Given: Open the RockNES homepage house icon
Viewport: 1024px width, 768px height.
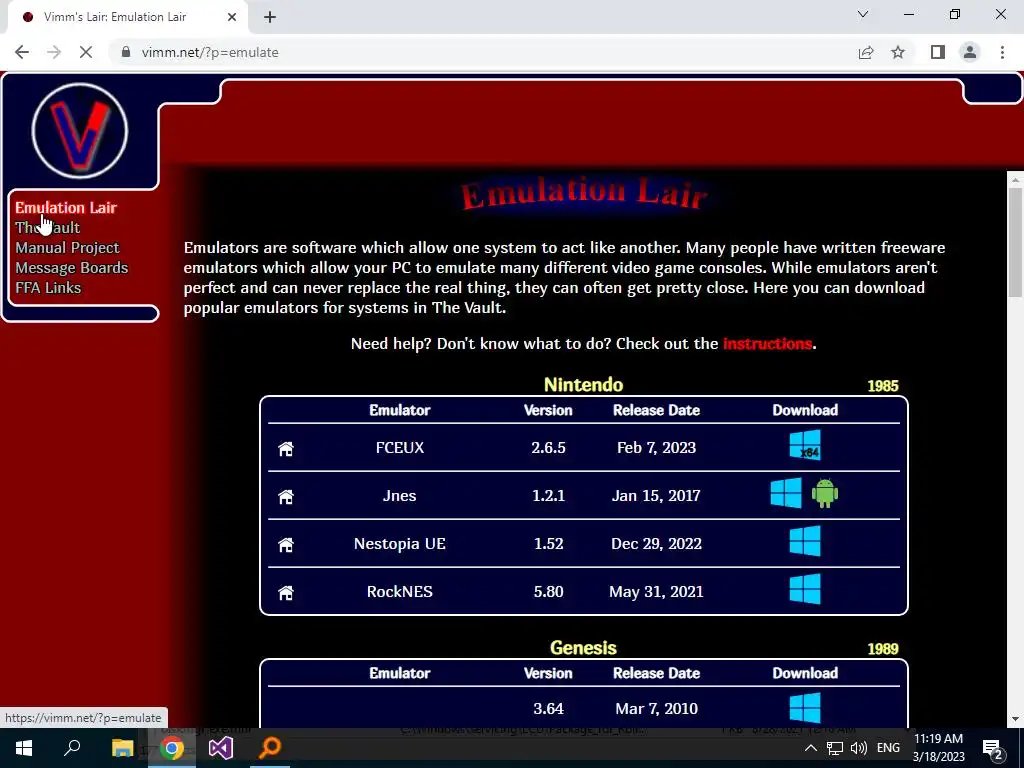Looking at the screenshot, I should (286, 592).
